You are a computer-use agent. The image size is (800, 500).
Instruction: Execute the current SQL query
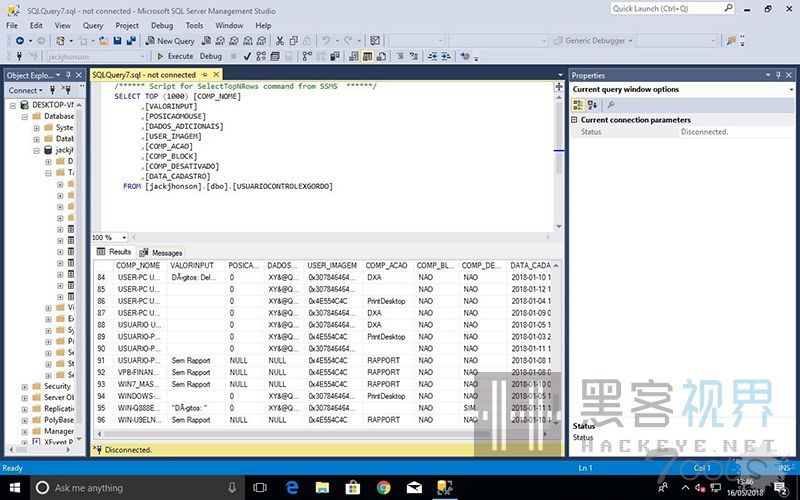coord(174,57)
